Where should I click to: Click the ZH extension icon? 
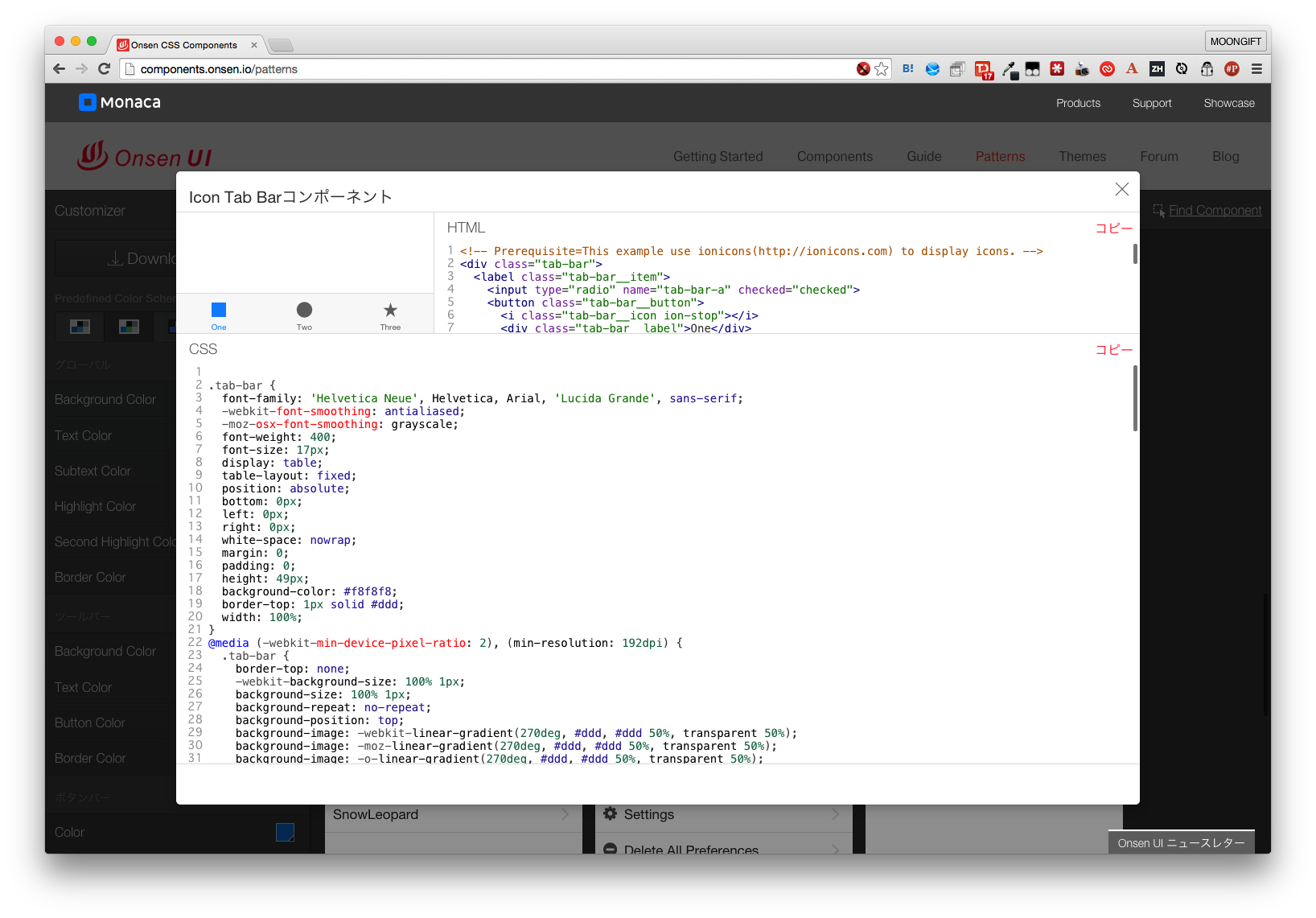click(1157, 69)
